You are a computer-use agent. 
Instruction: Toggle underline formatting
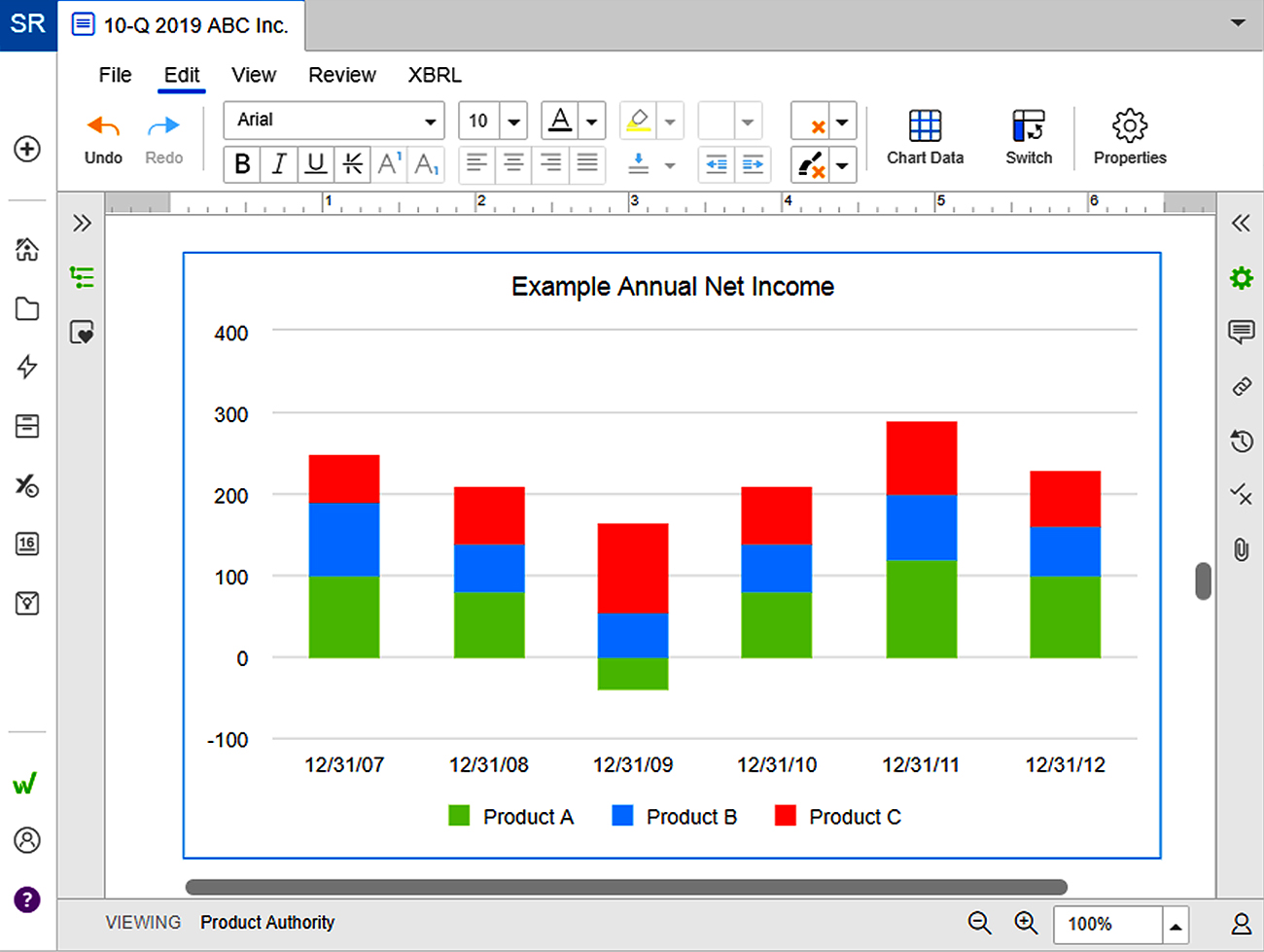pyautogui.click(x=316, y=164)
